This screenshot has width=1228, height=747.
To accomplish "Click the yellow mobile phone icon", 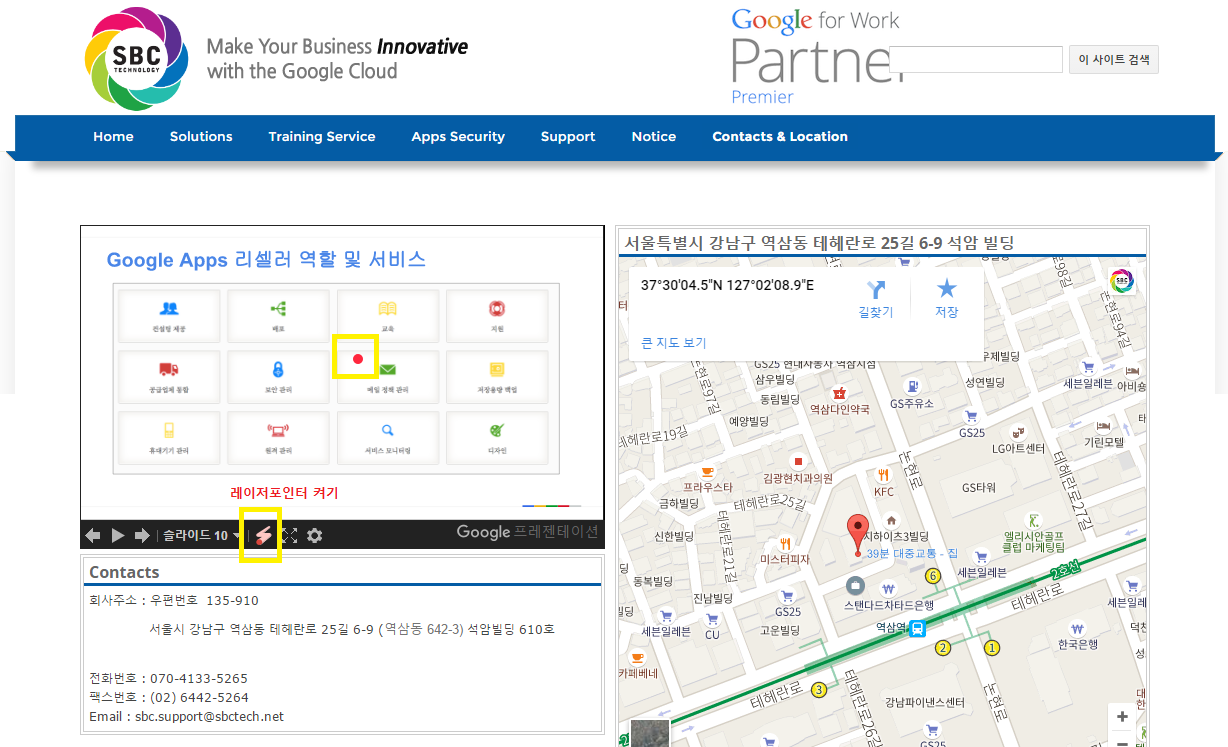I will coord(169,431).
